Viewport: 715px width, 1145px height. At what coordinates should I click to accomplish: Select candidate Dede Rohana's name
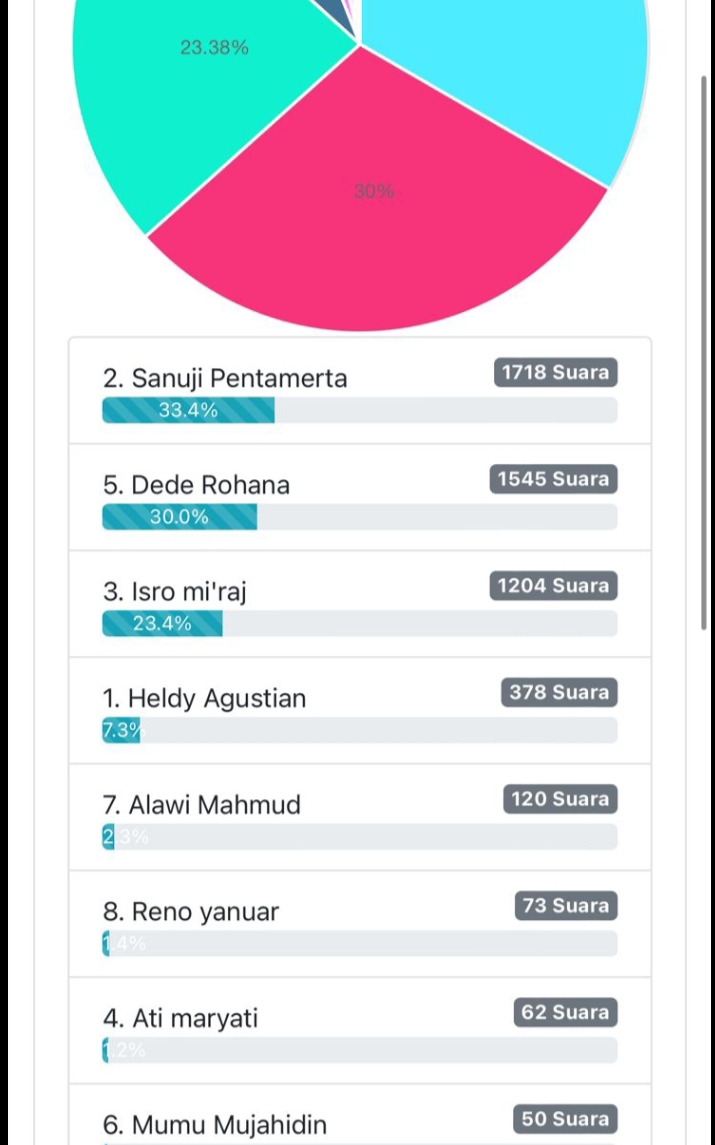196,485
